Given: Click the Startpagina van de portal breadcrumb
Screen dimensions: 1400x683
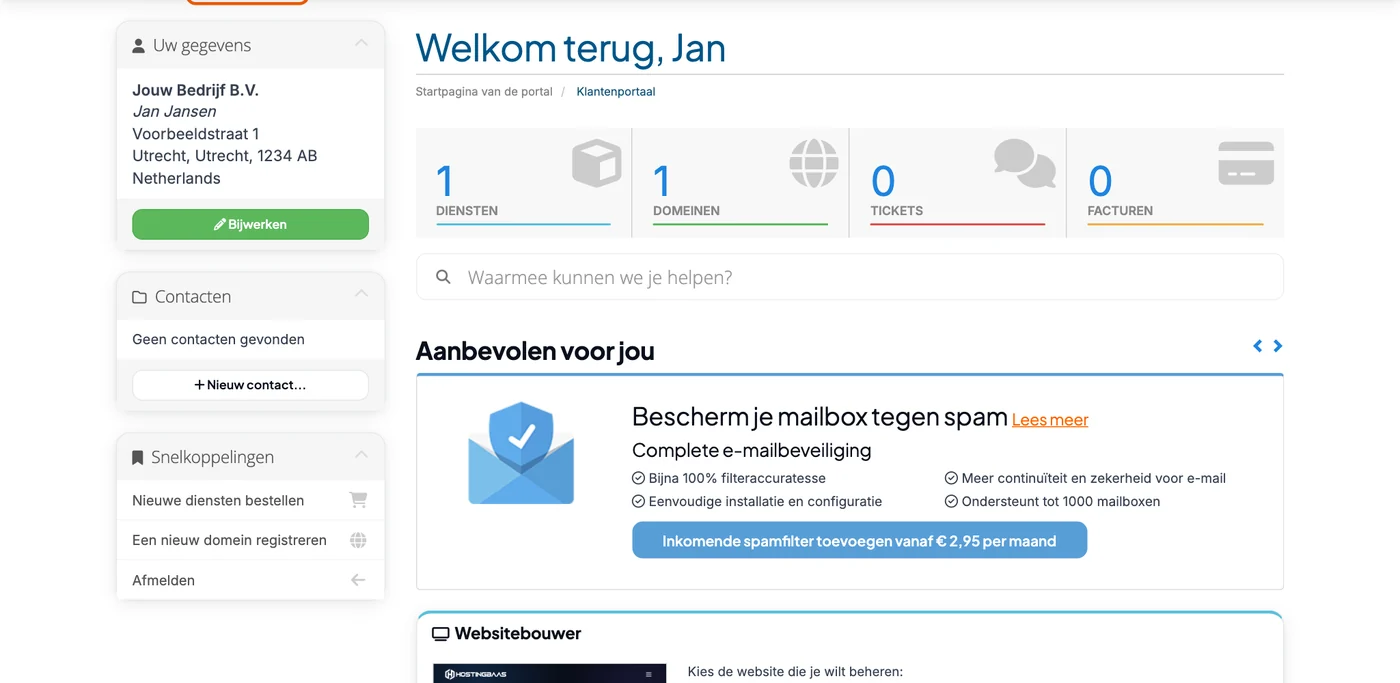Looking at the screenshot, I should tap(484, 92).
